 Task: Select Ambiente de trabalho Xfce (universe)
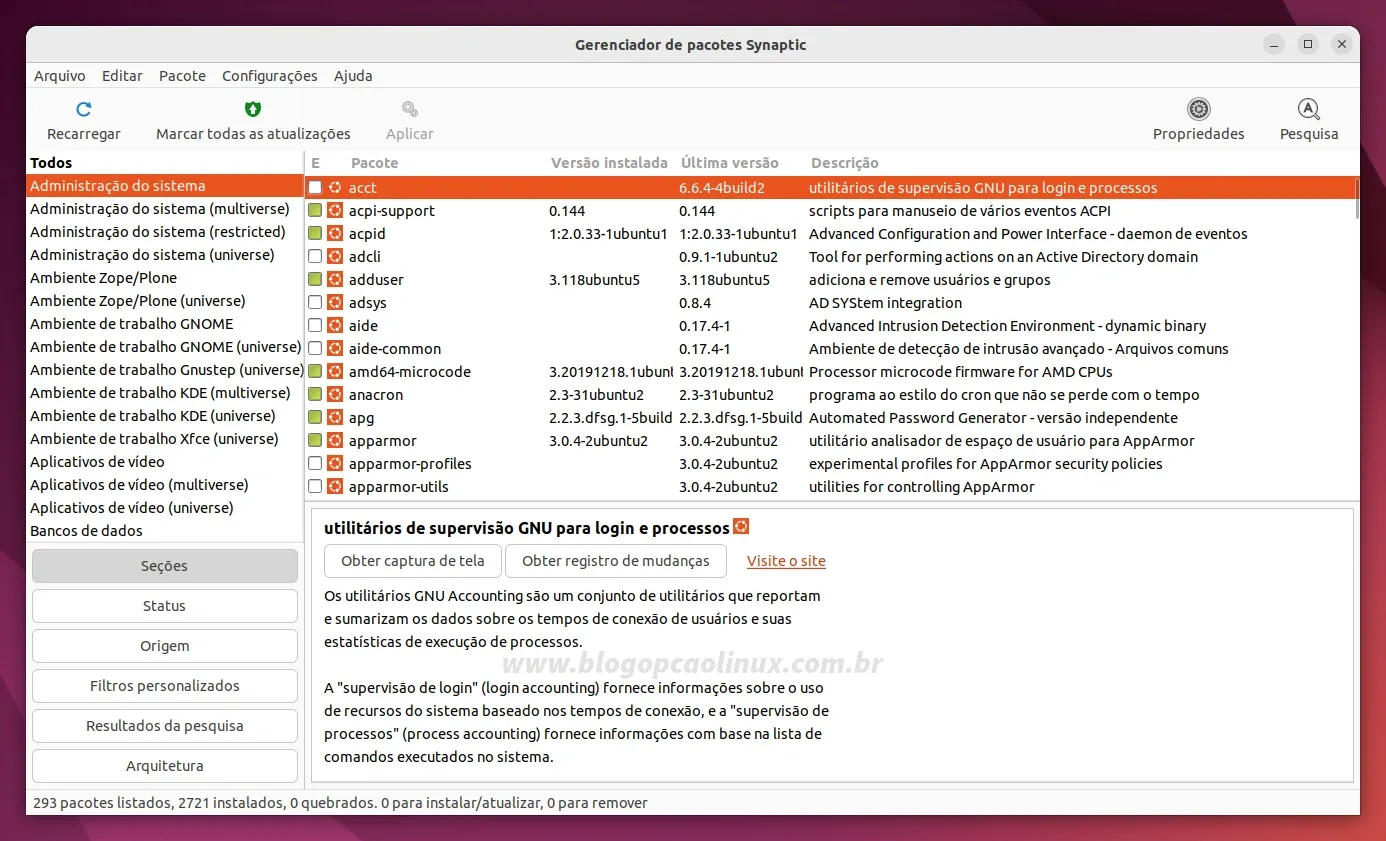[x=165, y=439]
